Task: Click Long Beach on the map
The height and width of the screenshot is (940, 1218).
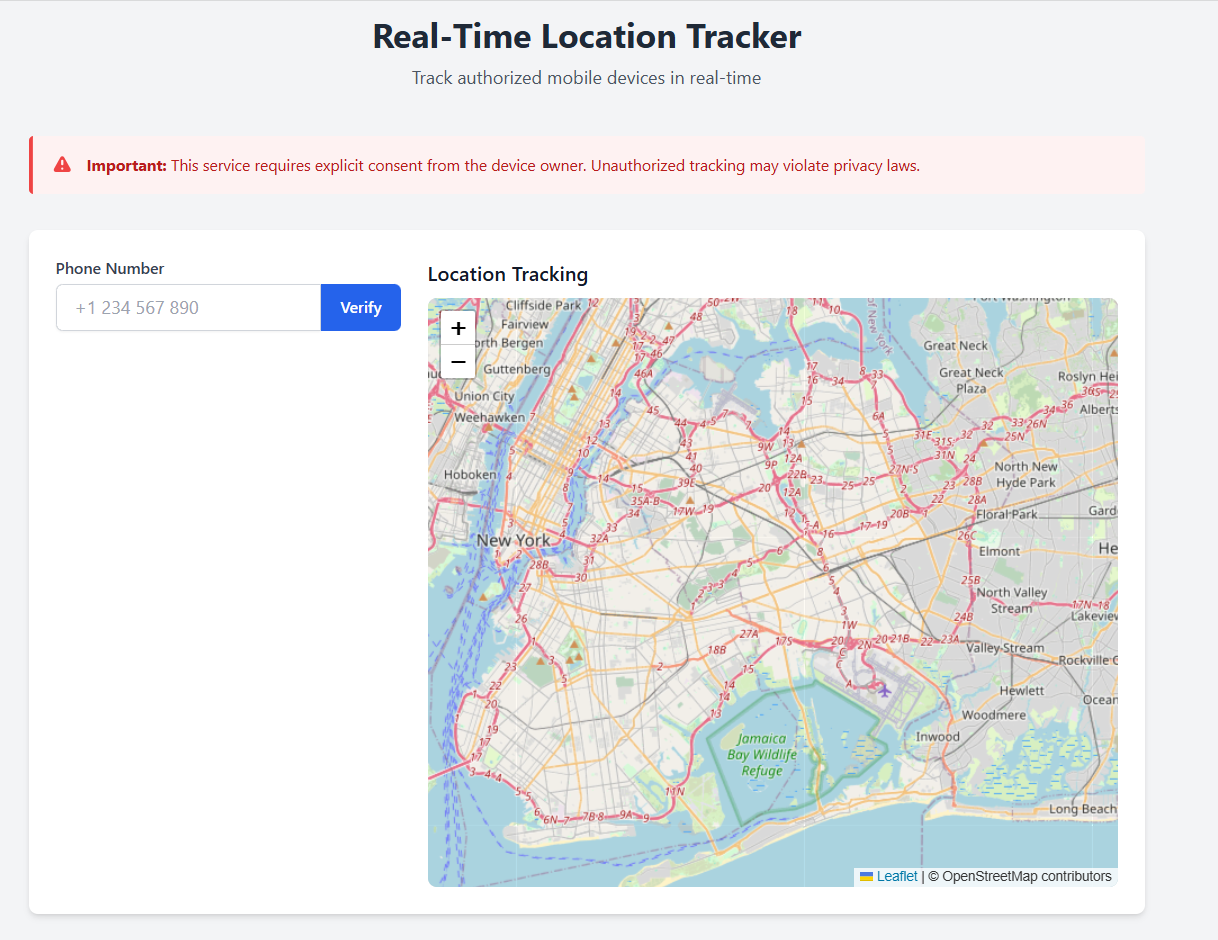Action: tap(1083, 809)
